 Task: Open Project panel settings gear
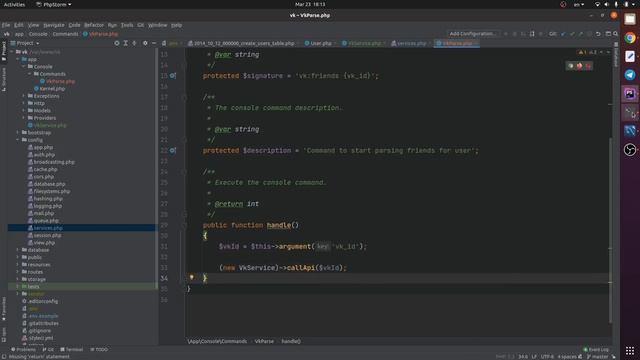145,43
